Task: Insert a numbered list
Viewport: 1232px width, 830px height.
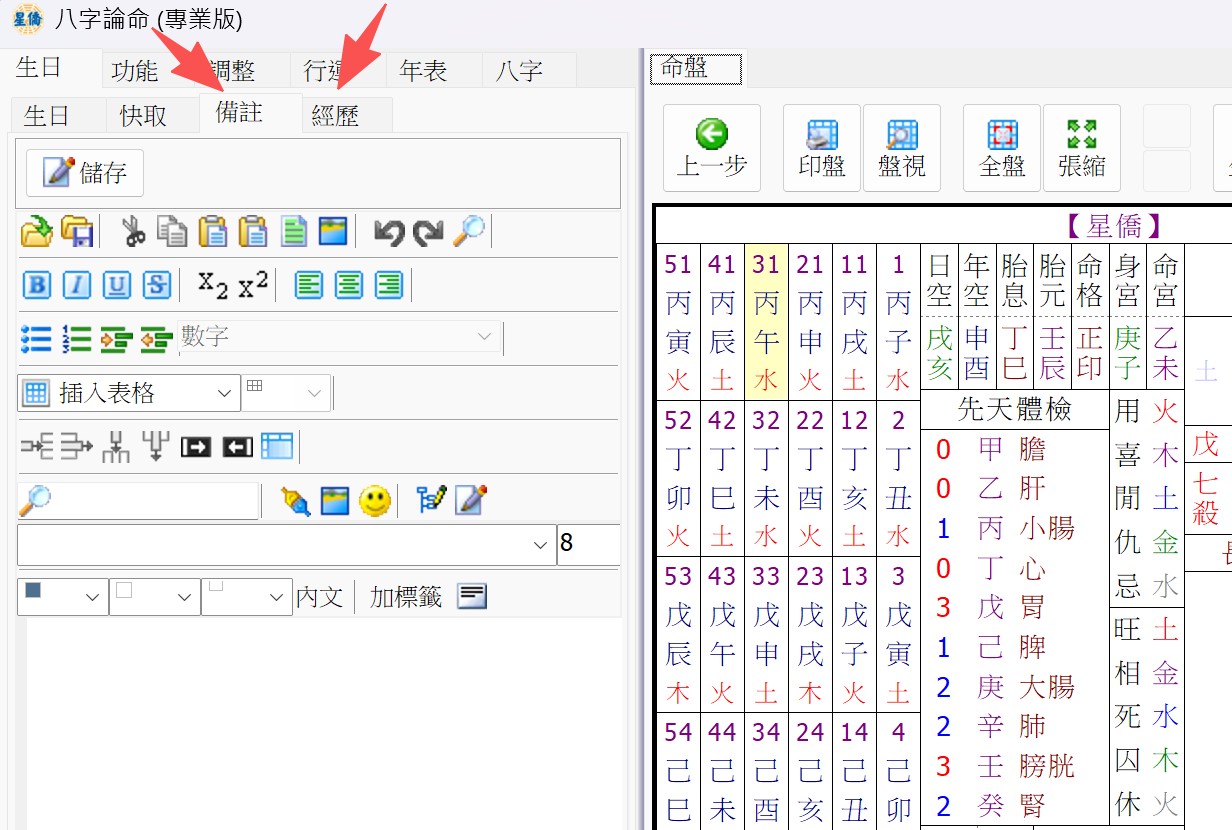Action: coord(76,338)
